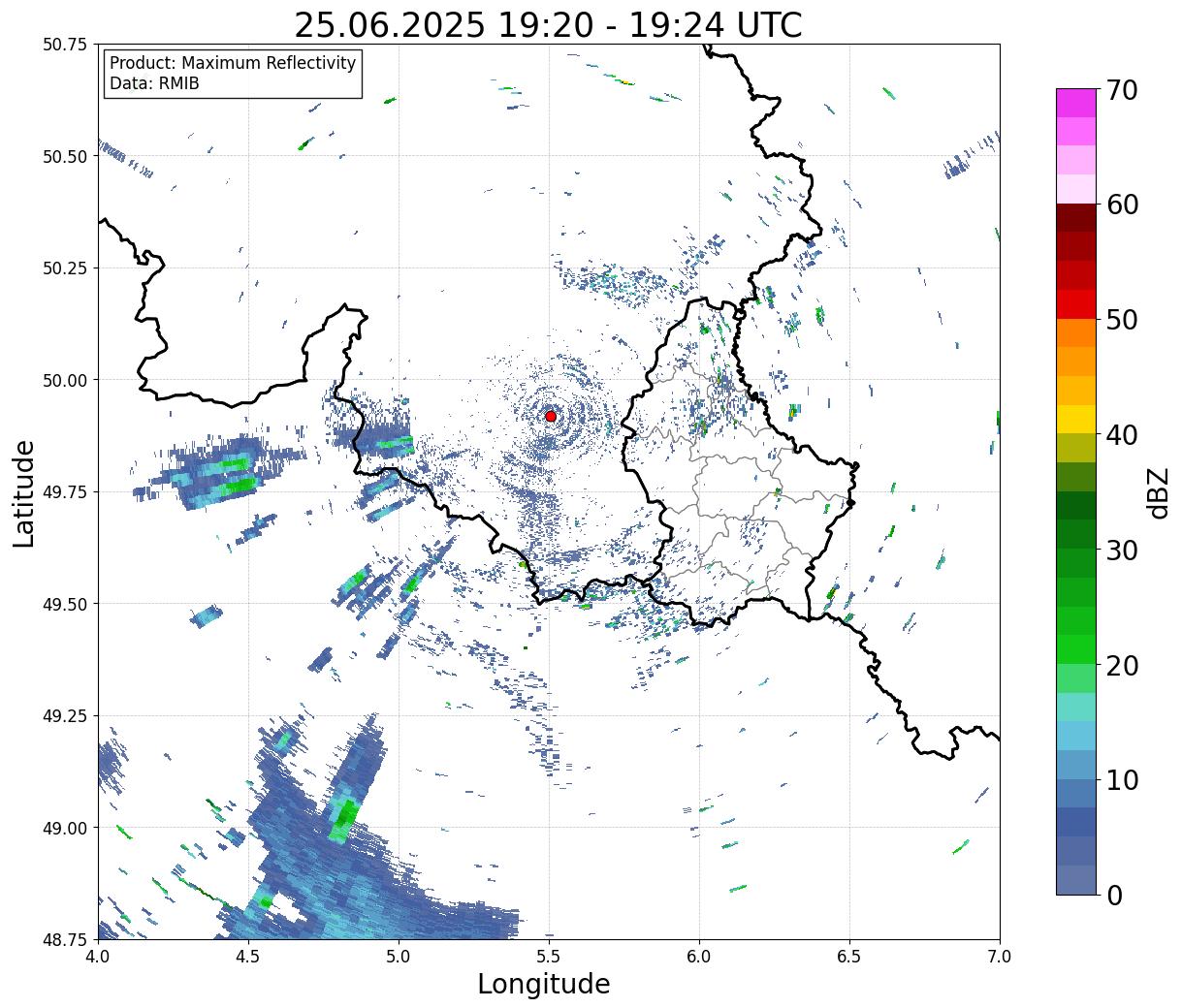Screen dimensions: 1182x1008
Task: Click the red radar location marker
Action: pyautogui.click(x=550, y=416)
